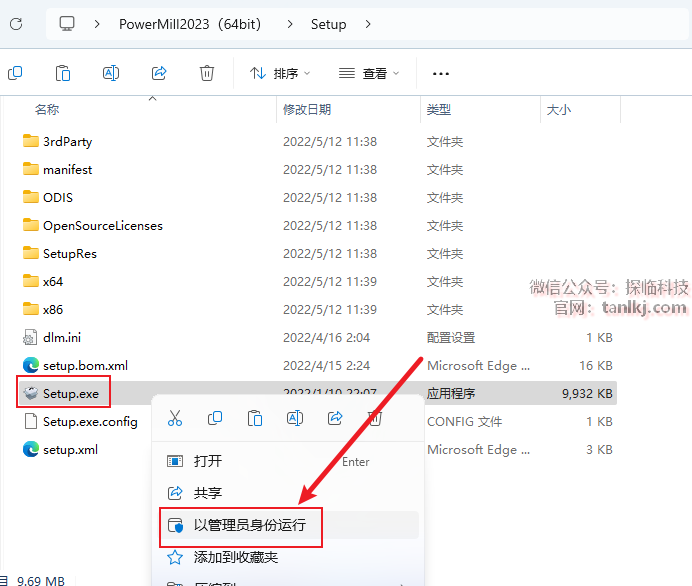
Task: Click the Rename icon in context menu
Action: (x=295, y=418)
